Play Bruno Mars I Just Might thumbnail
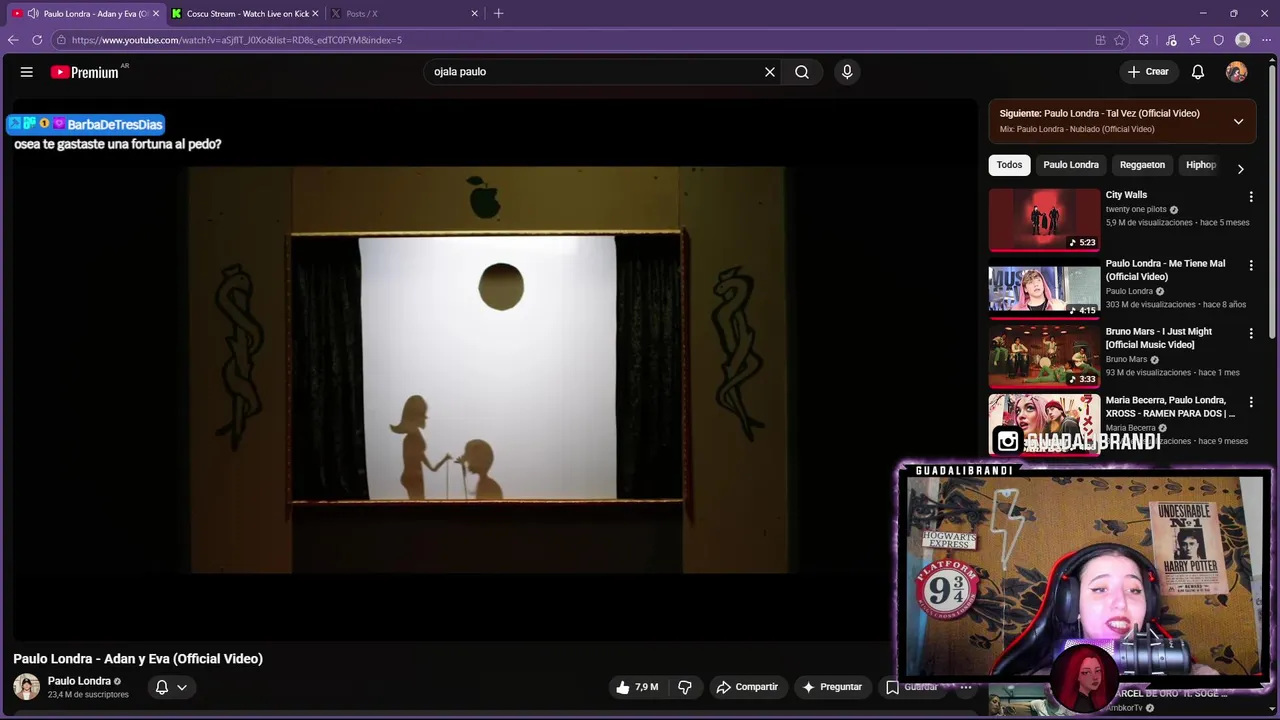 [1044, 356]
